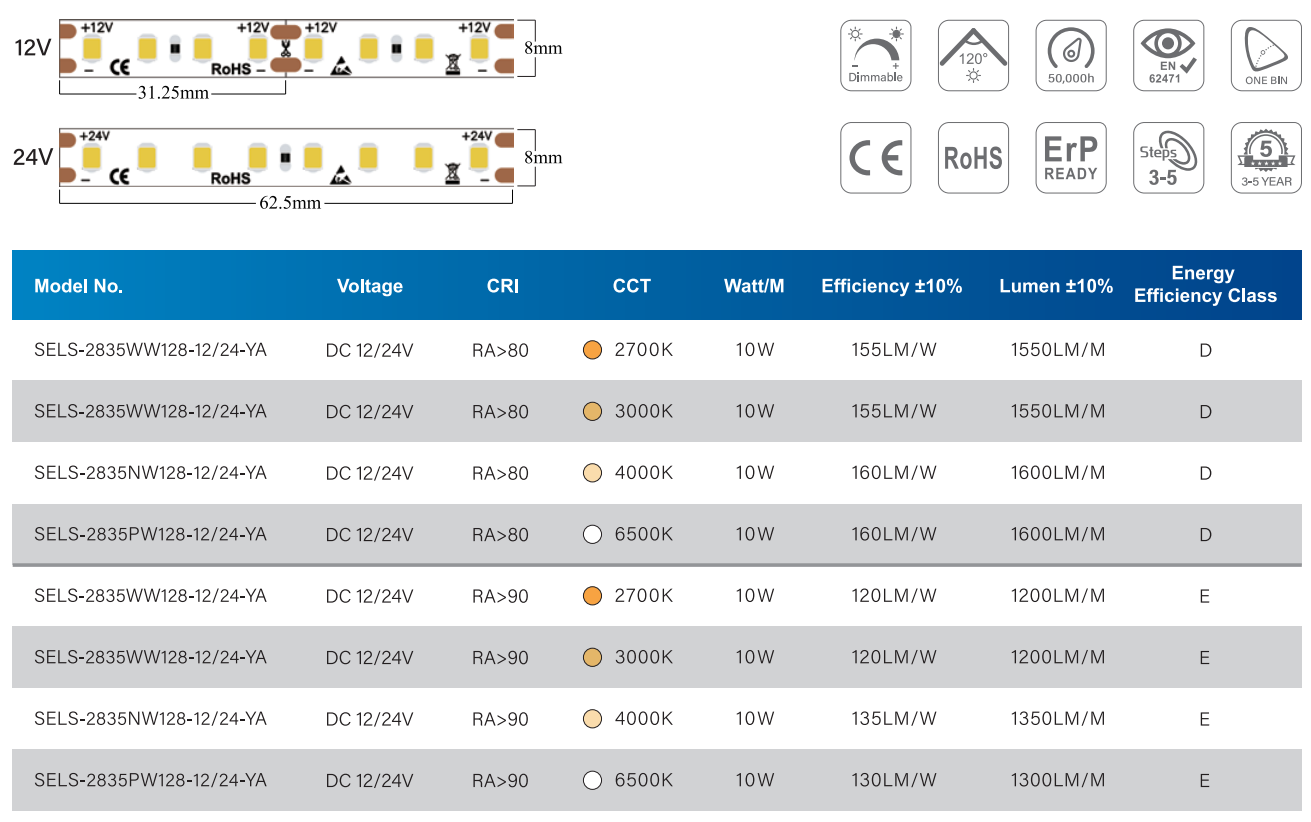The height and width of the screenshot is (822, 1311).
Task: Select the 50,000h lifespan icon
Action: tap(1071, 55)
